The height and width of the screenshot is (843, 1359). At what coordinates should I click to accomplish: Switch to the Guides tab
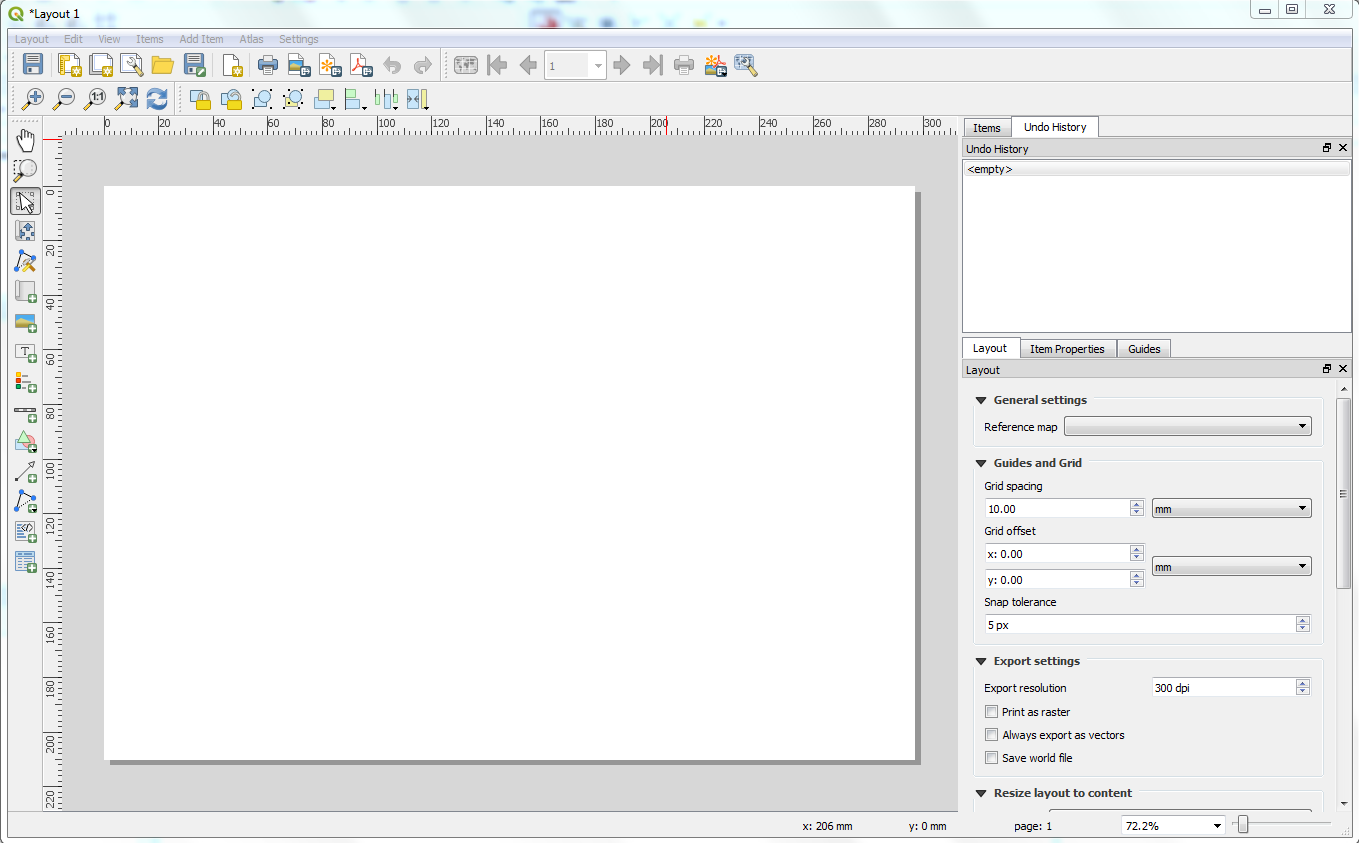(x=1144, y=349)
